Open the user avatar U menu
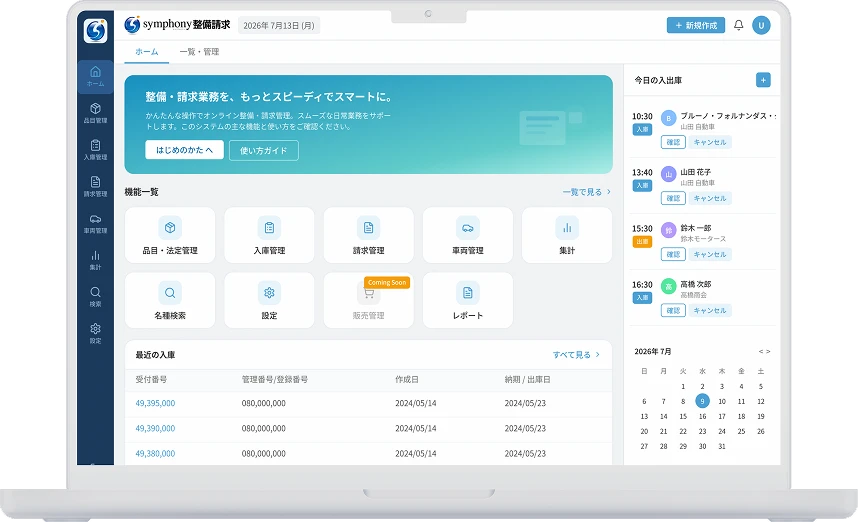Image resolution: width=858 pixels, height=522 pixels. click(761, 25)
